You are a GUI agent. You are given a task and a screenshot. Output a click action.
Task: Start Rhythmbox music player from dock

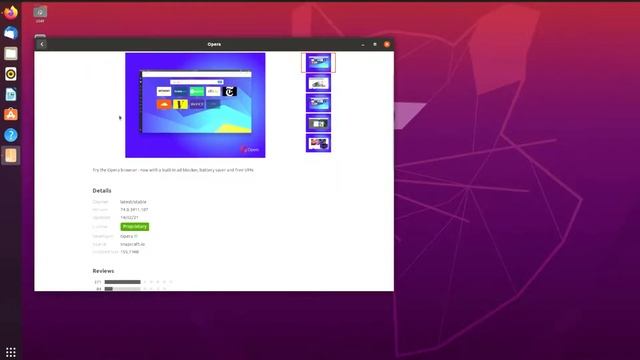pos(11,74)
